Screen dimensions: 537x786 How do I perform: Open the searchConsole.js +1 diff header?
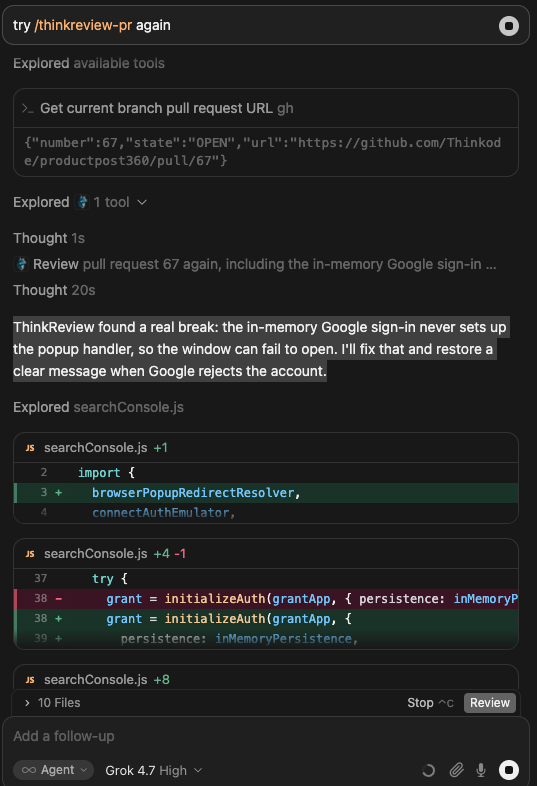(x=266, y=448)
